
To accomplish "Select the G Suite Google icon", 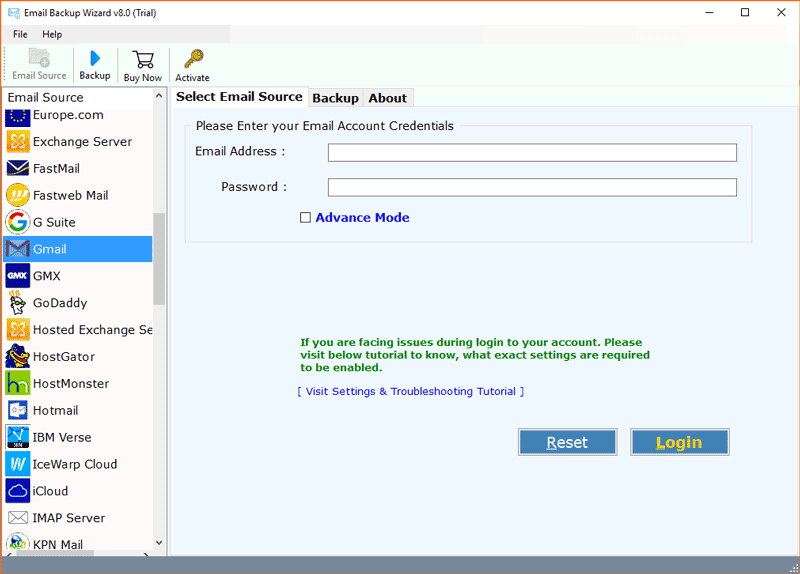I will [17, 222].
